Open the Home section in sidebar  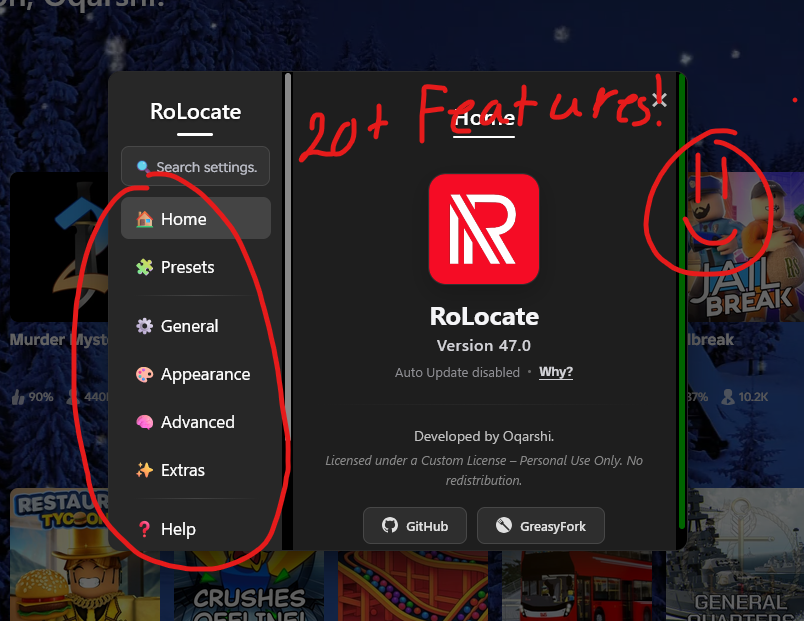click(195, 218)
